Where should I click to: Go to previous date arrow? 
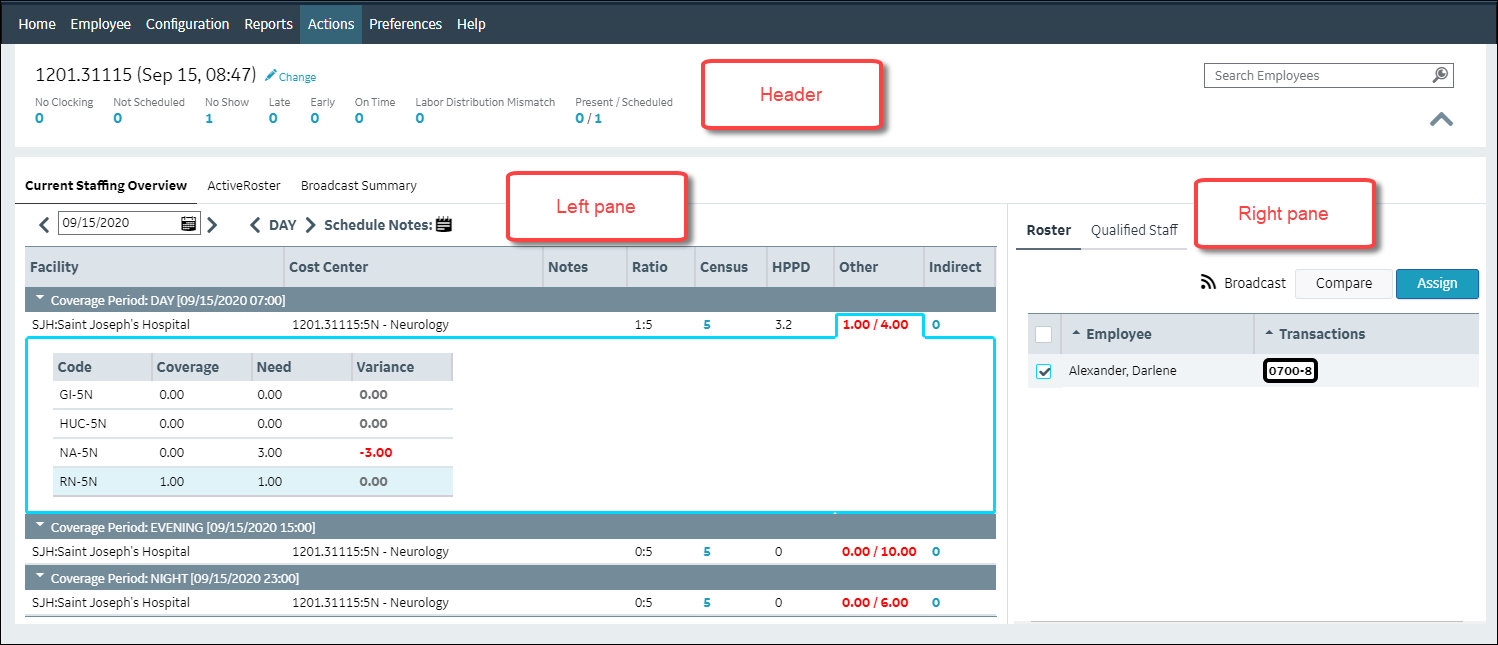point(44,225)
